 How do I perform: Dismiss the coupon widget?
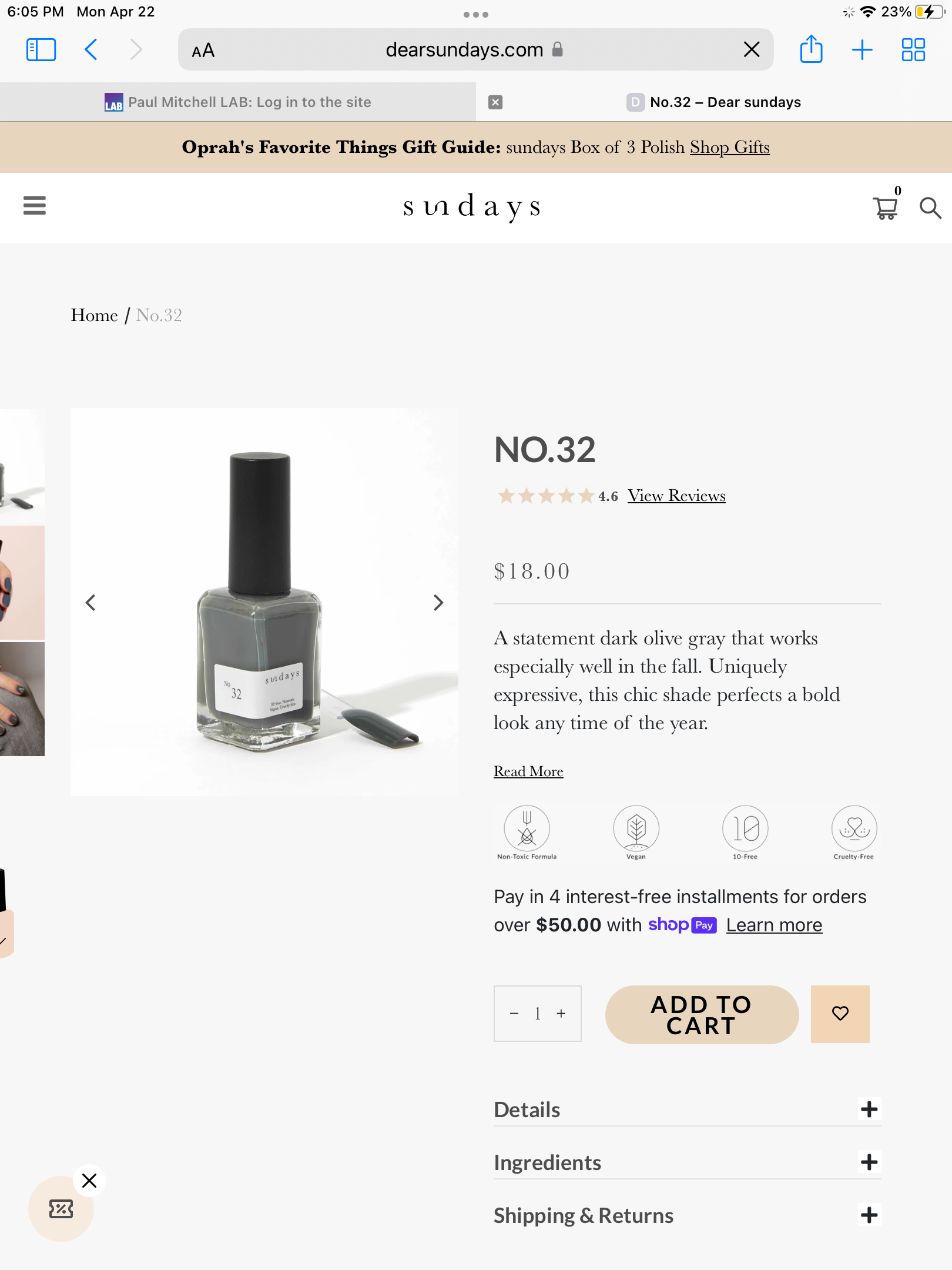tap(89, 1180)
